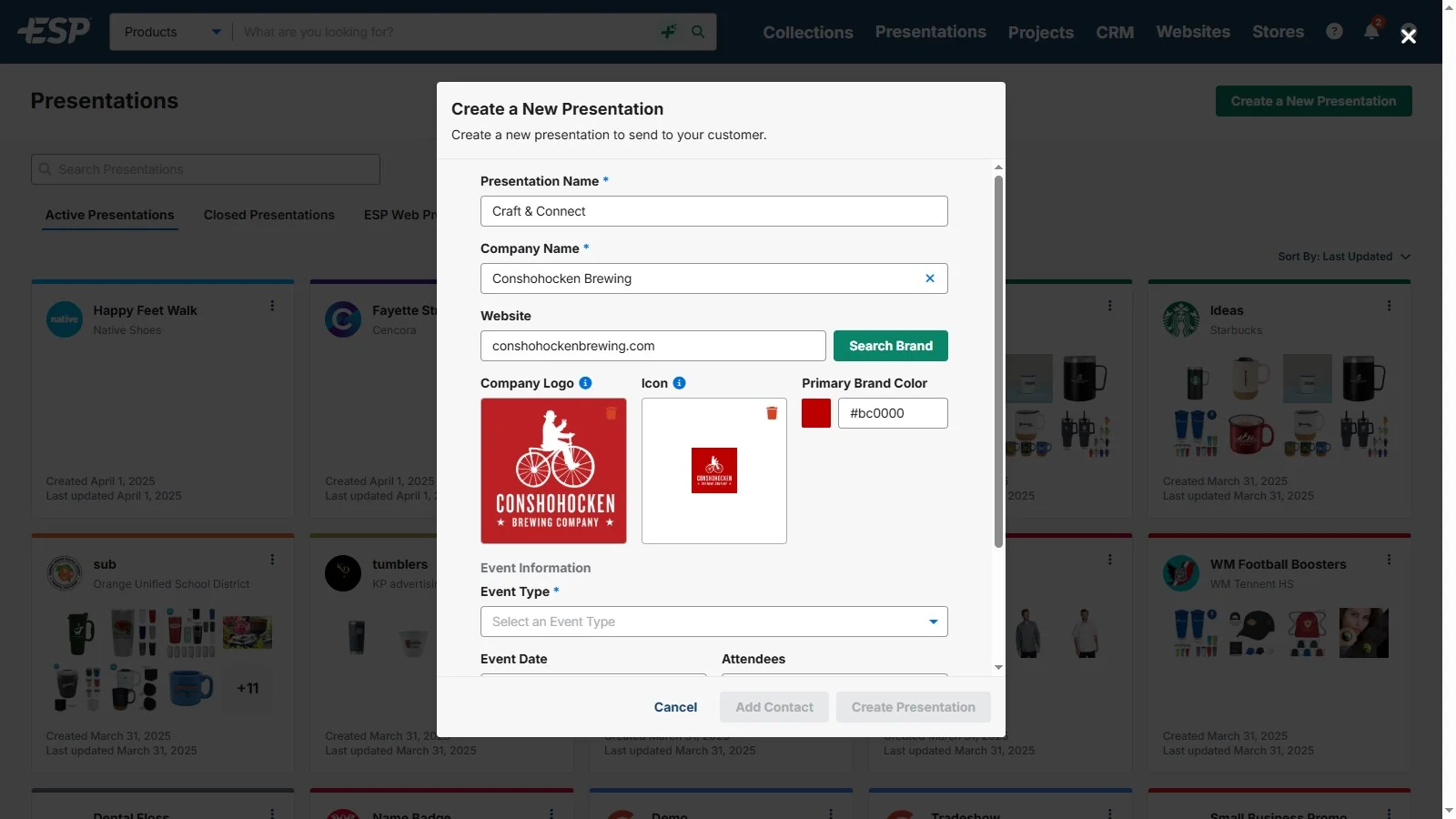1456x819 pixels.
Task: Open Stores in top navigation
Action: [1278, 32]
